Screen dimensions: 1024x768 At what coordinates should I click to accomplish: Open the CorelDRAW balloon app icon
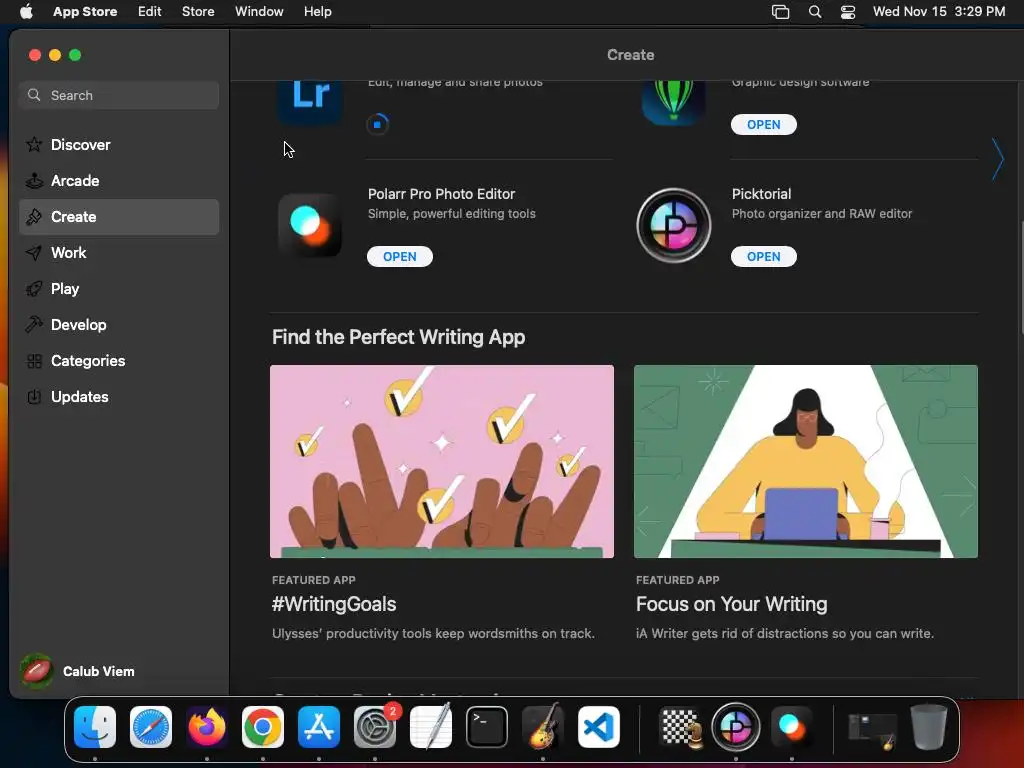tap(673, 103)
